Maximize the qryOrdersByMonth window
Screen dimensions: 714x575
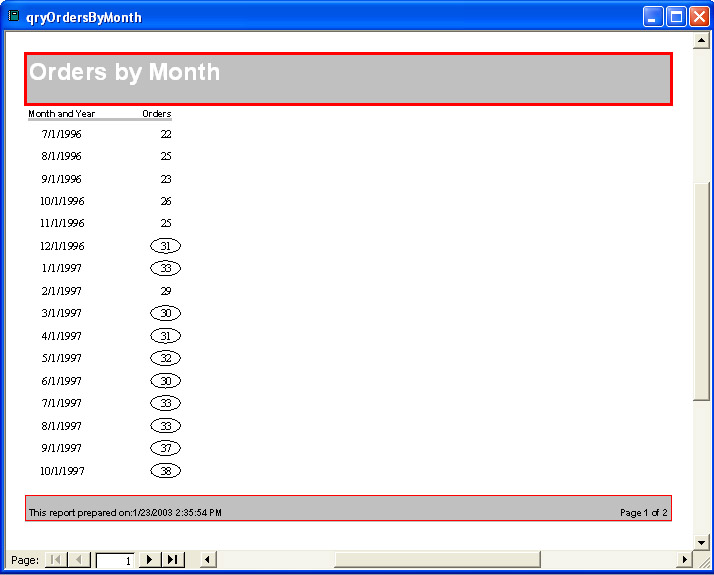pyautogui.click(x=676, y=17)
